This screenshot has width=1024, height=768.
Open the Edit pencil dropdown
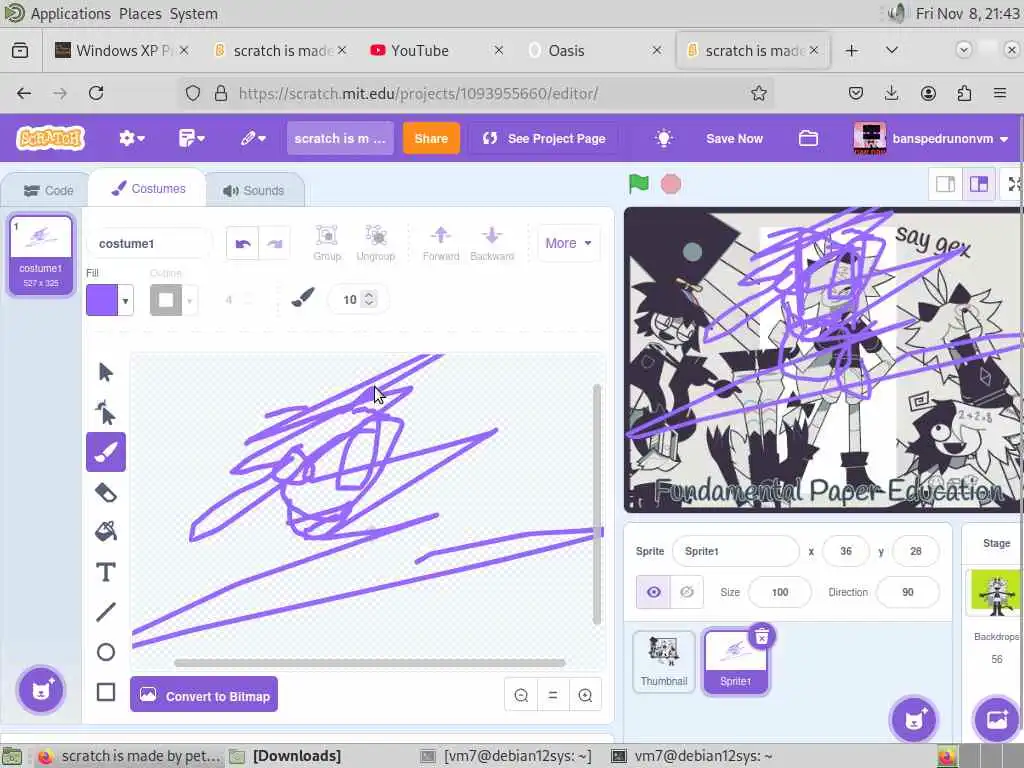point(253,138)
